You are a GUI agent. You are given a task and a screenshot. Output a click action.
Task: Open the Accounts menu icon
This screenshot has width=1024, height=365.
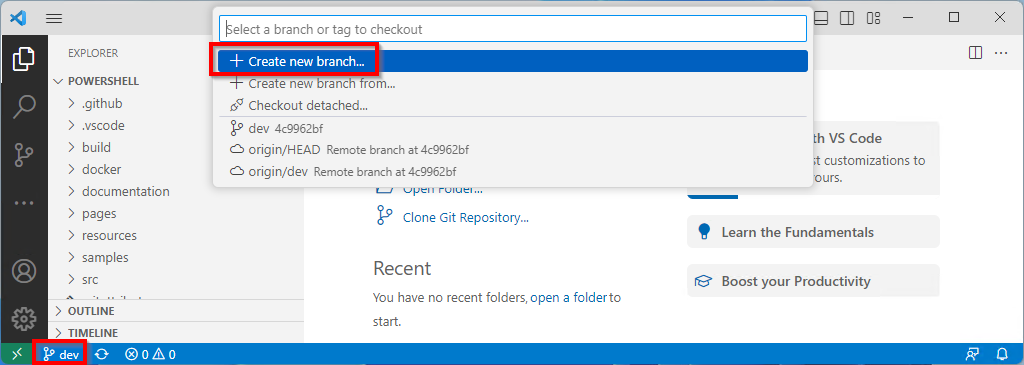coord(24,271)
